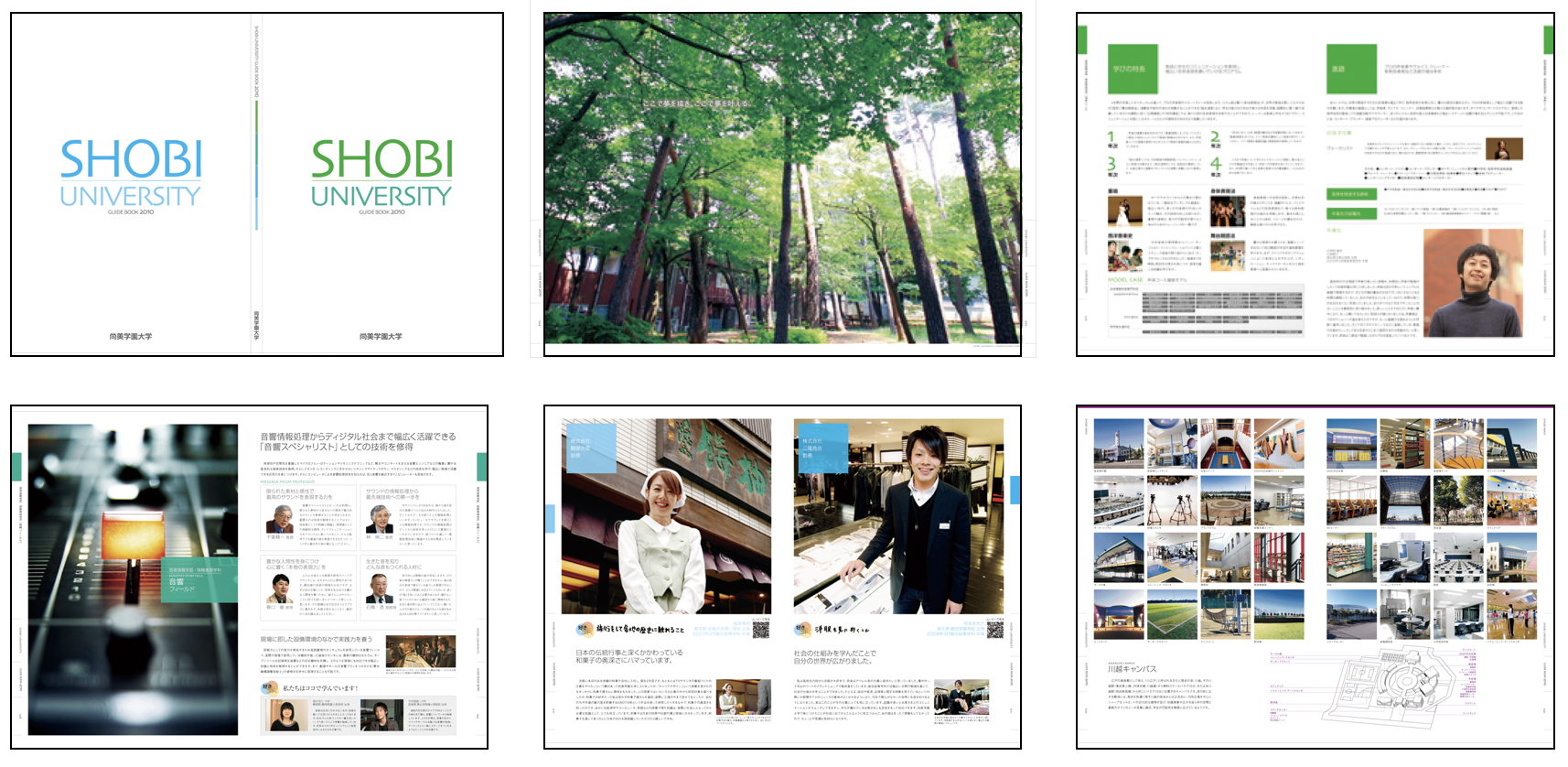The image size is (1568, 767).
Task: Select the green square heading above the 進路 column
Action: click(x=1351, y=69)
